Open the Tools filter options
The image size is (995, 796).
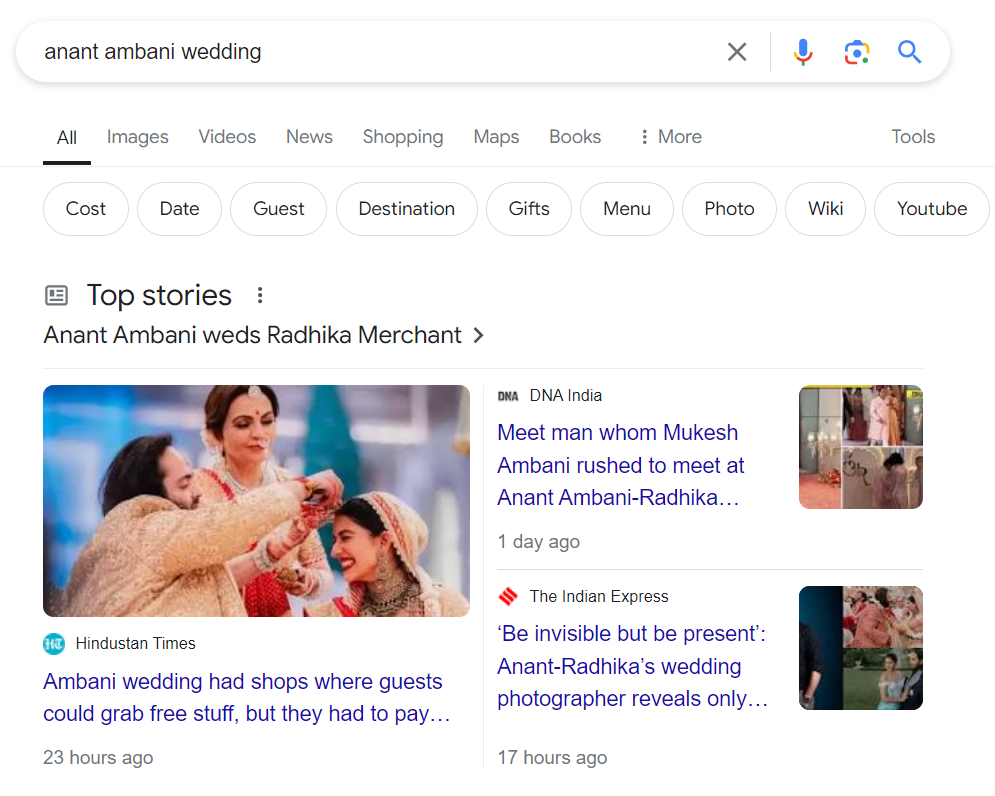(x=913, y=137)
